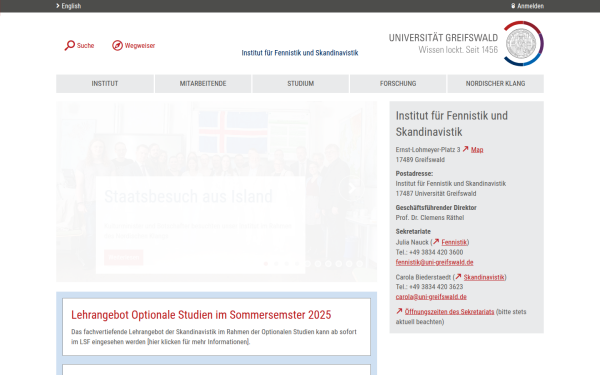Open the Forschung menu
This screenshot has width=600, height=375.
tap(398, 83)
